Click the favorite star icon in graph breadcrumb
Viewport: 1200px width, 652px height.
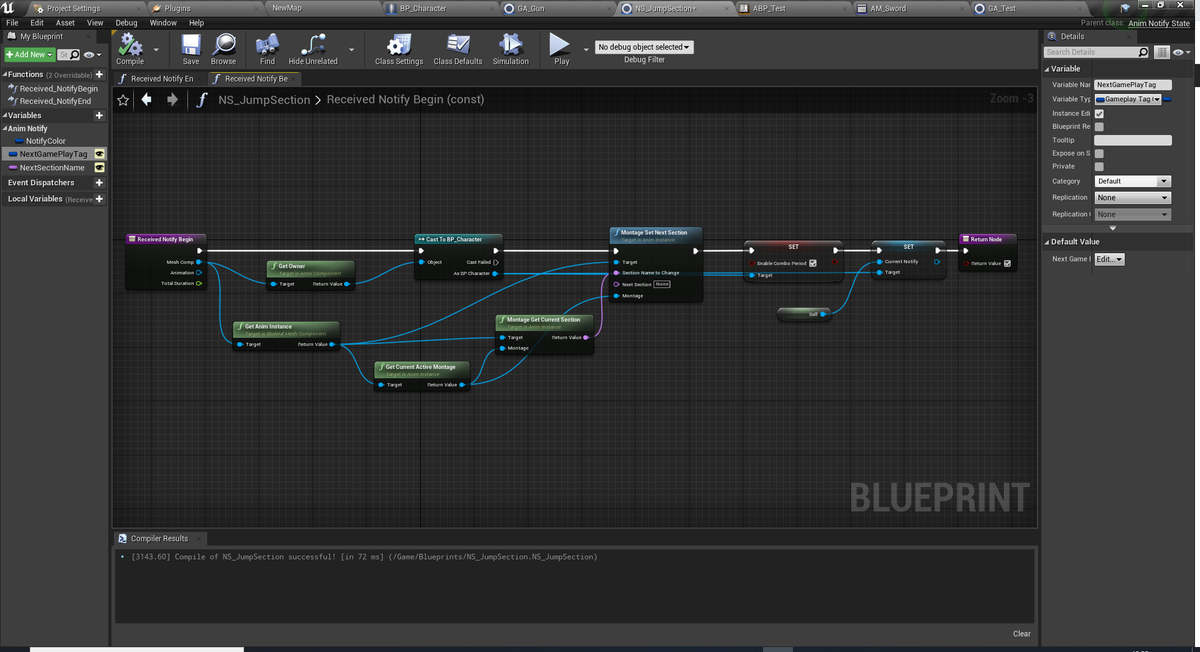click(123, 99)
